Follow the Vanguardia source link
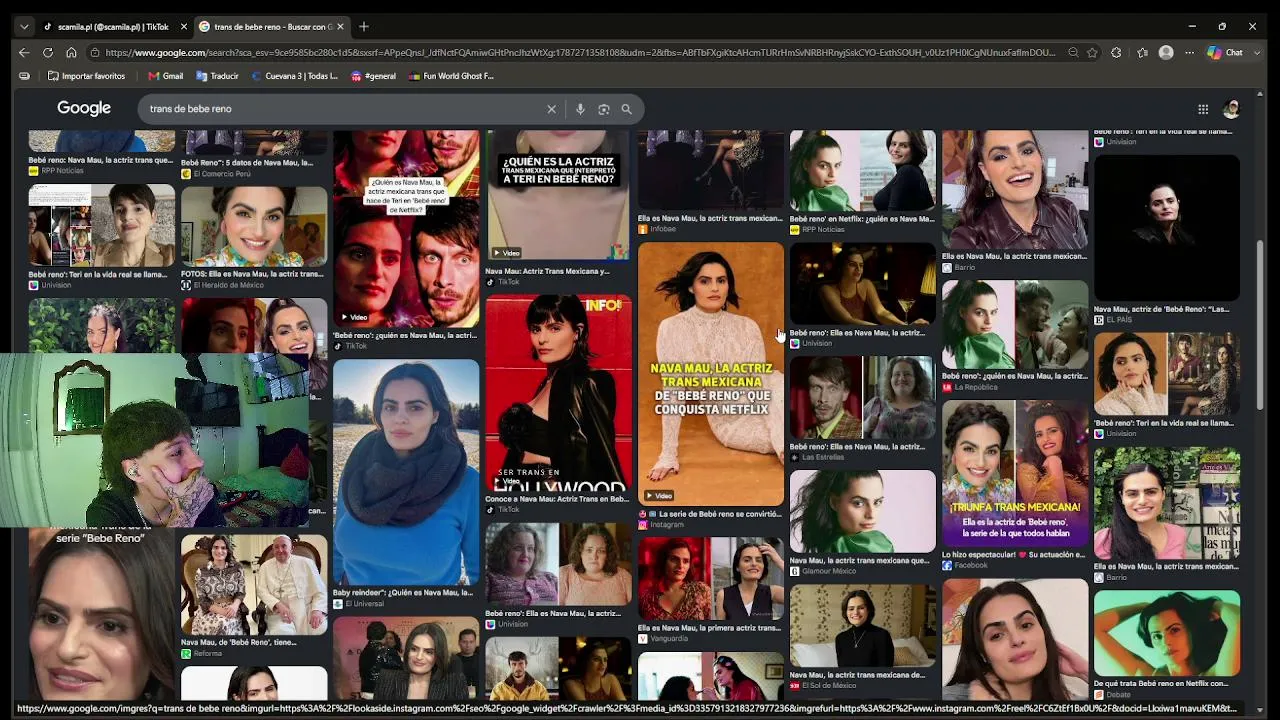This screenshot has height=720, width=1280. 669,638
